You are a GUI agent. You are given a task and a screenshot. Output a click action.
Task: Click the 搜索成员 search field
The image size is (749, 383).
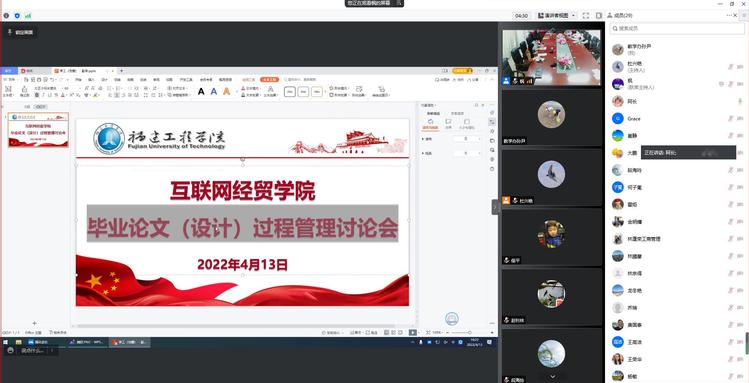click(x=677, y=29)
